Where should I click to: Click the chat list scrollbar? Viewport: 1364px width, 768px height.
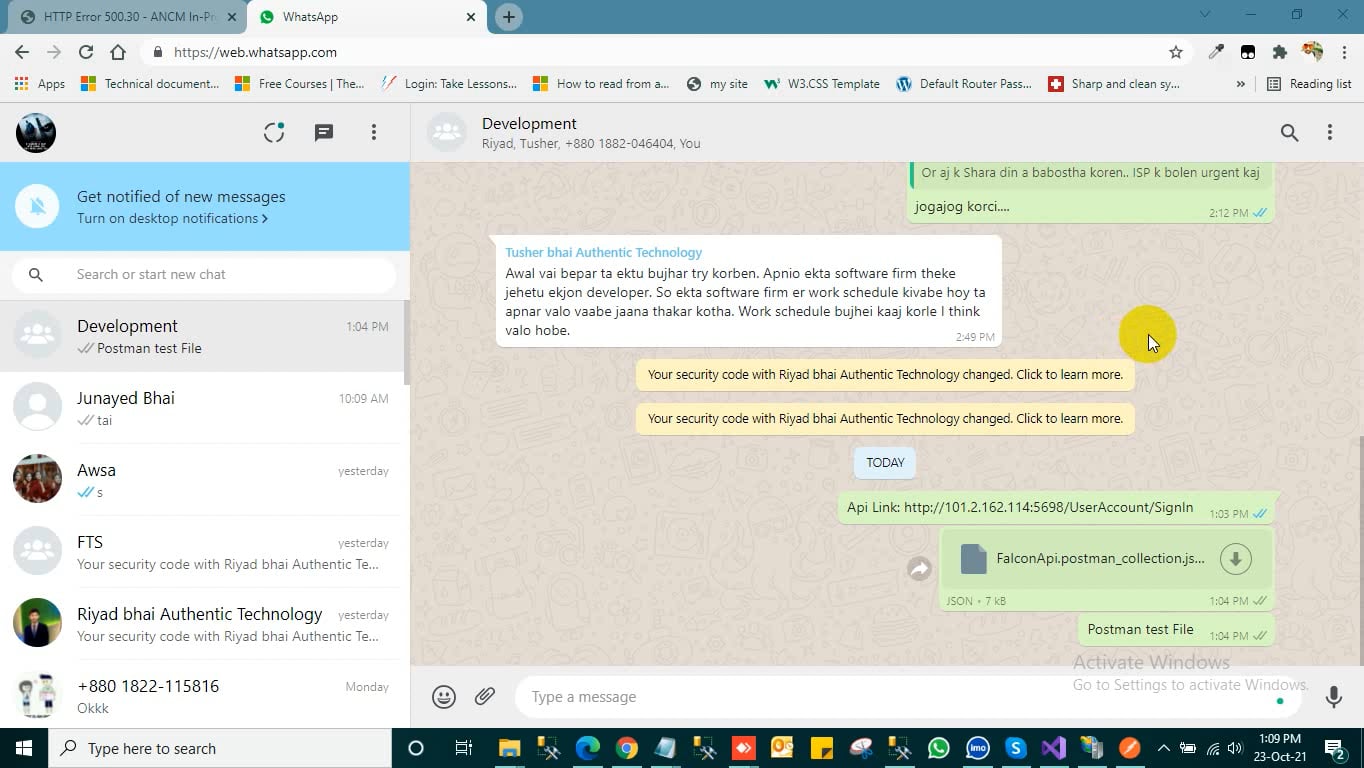coord(406,342)
